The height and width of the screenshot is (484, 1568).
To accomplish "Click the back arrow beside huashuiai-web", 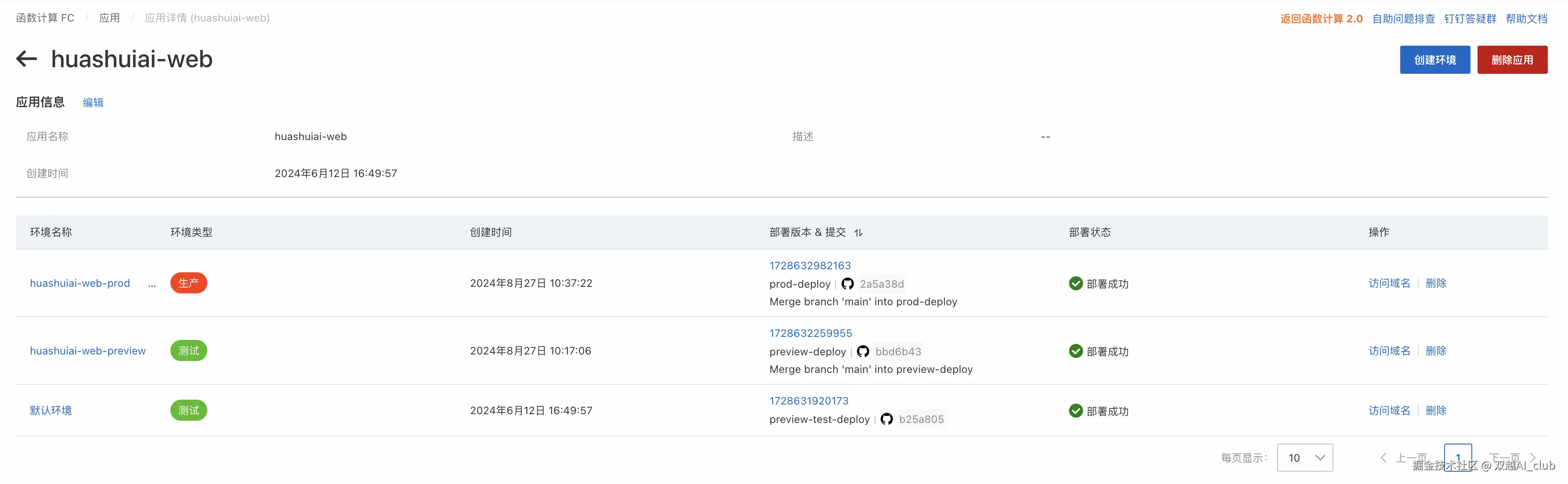I will pyautogui.click(x=26, y=59).
